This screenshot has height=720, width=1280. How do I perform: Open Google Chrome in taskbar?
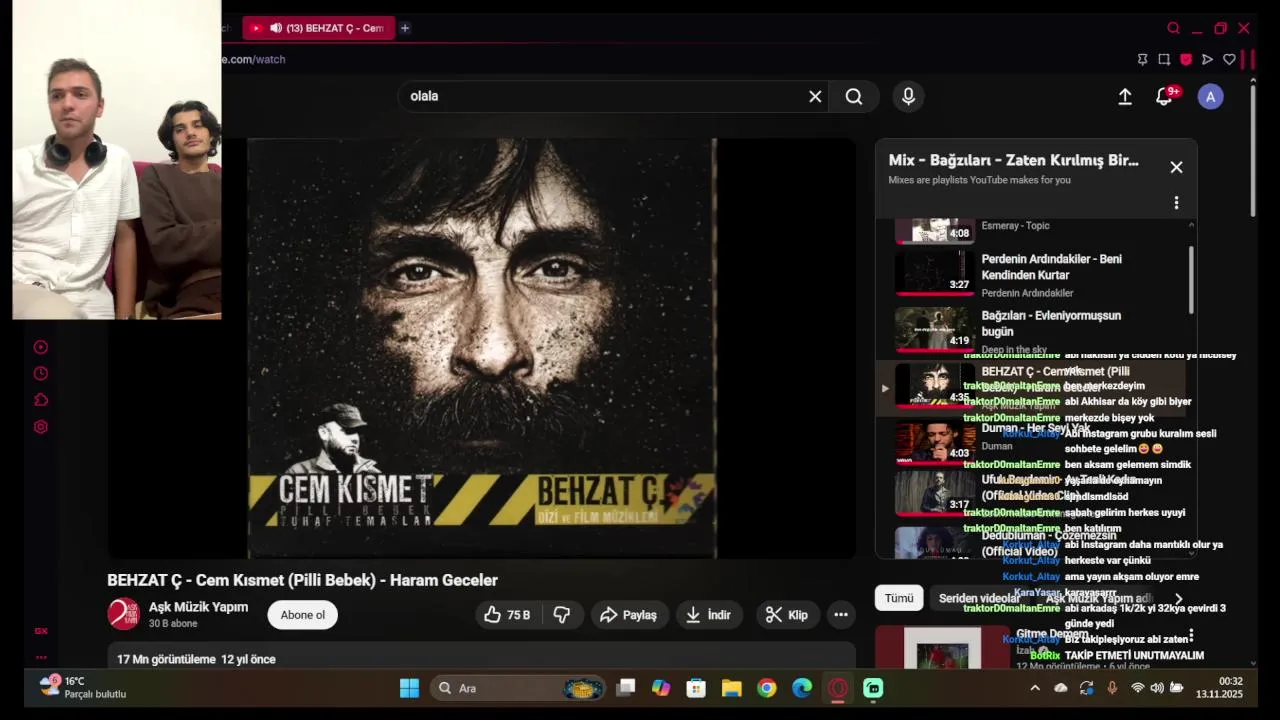[767, 688]
